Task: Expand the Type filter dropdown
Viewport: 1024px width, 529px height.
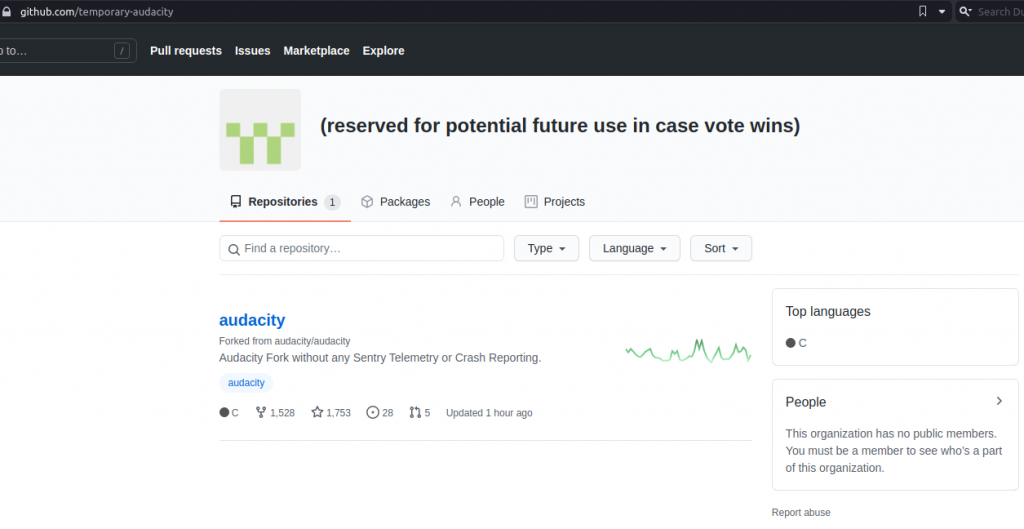Action: [546, 248]
